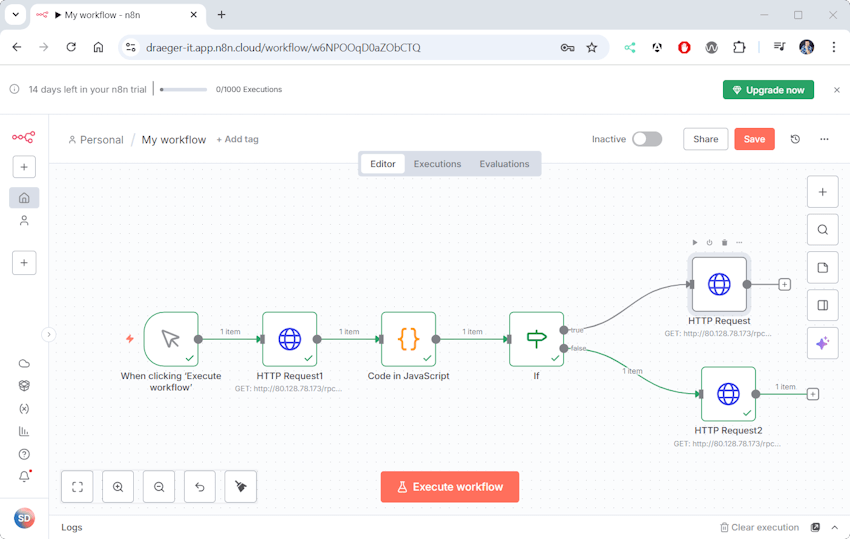
Task: Open workflow history clock icon
Action: click(795, 139)
